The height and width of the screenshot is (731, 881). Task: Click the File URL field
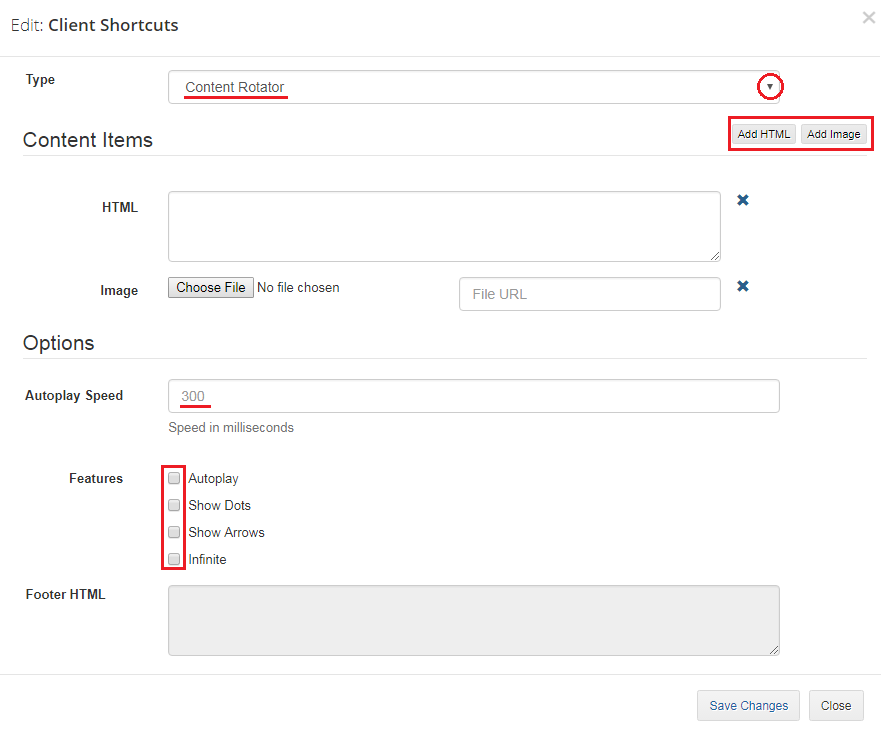tap(590, 294)
